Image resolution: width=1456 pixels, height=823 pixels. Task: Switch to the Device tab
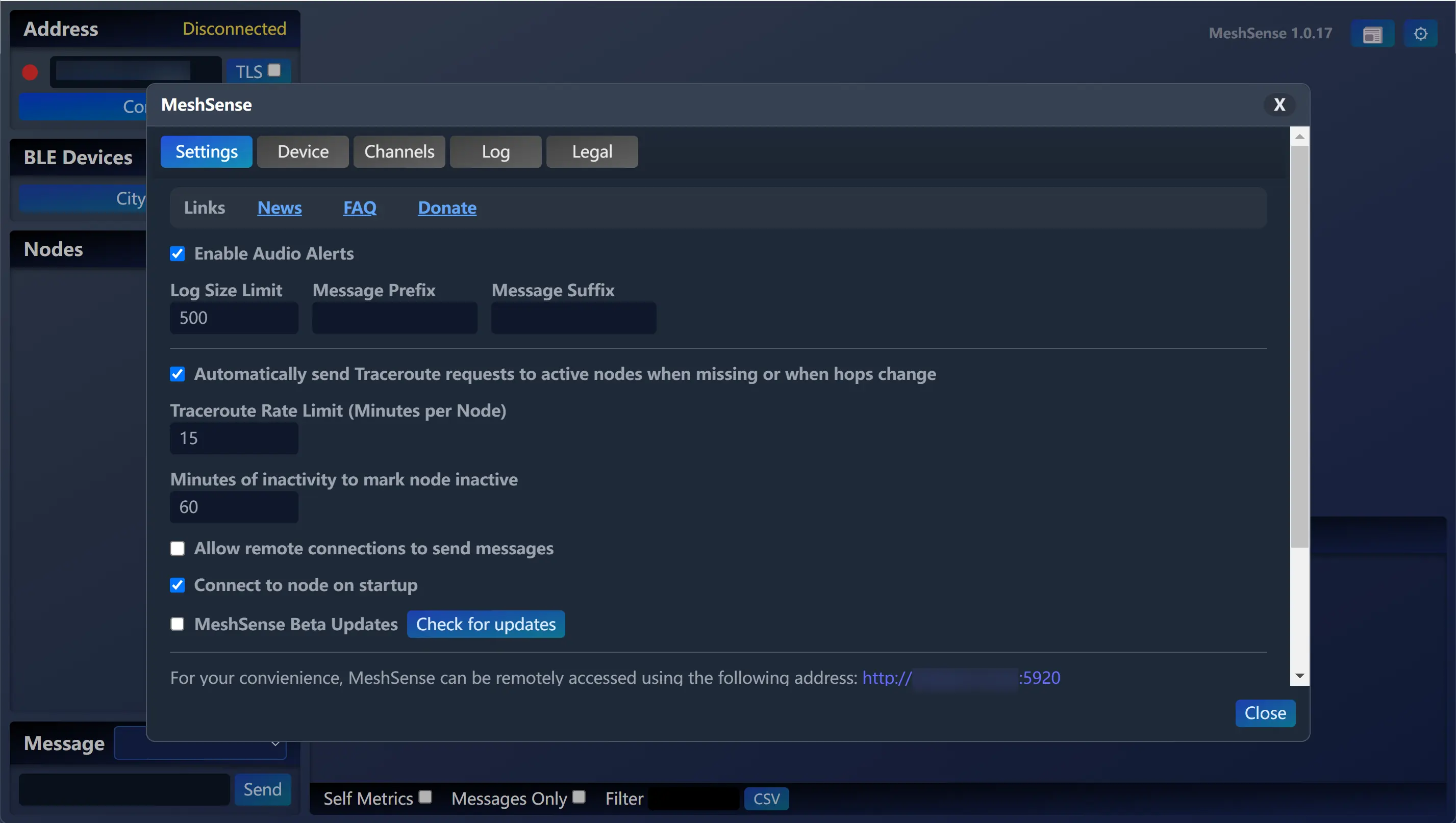303,151
